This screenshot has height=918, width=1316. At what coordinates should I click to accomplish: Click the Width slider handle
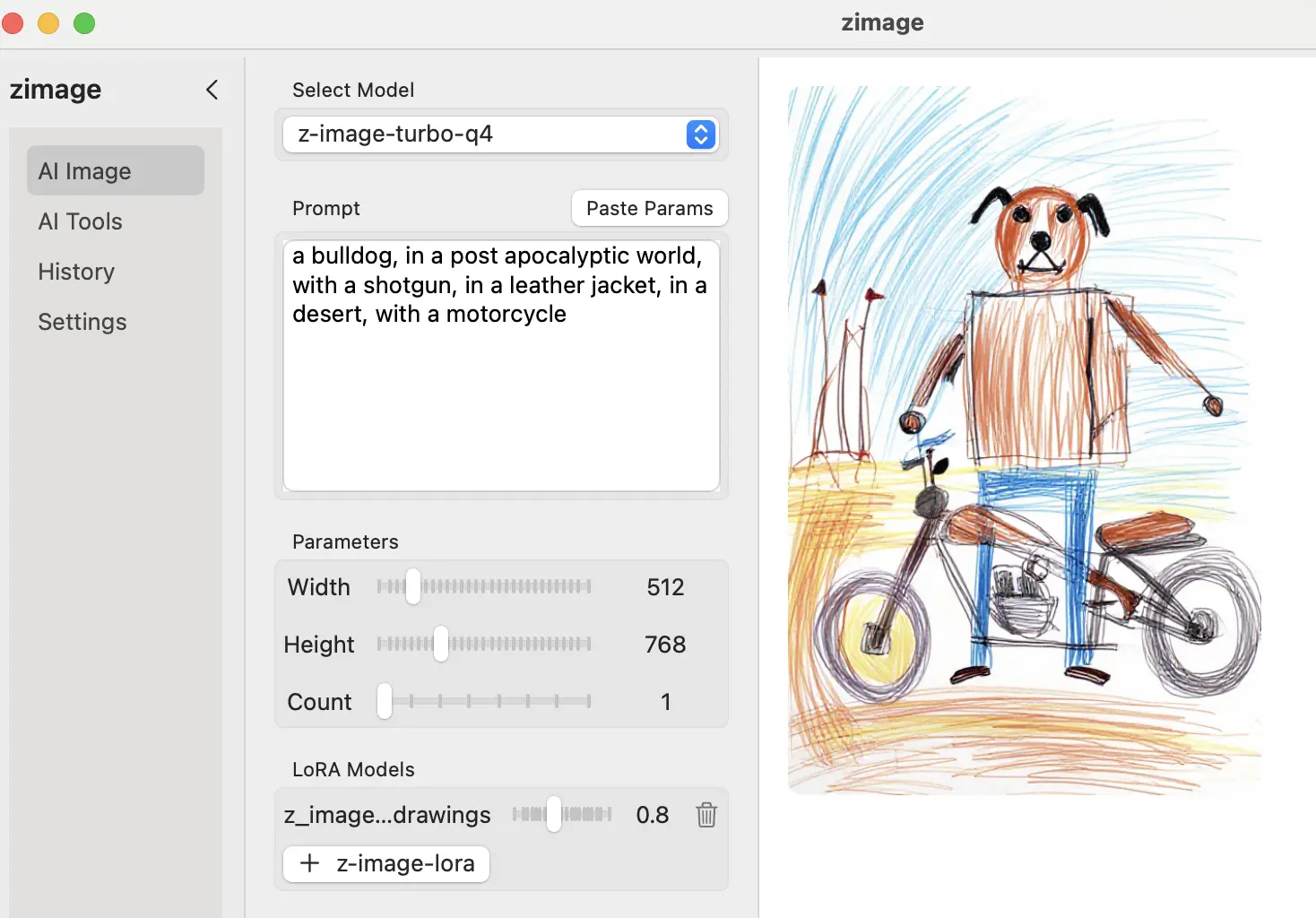[x=412, y=587]
